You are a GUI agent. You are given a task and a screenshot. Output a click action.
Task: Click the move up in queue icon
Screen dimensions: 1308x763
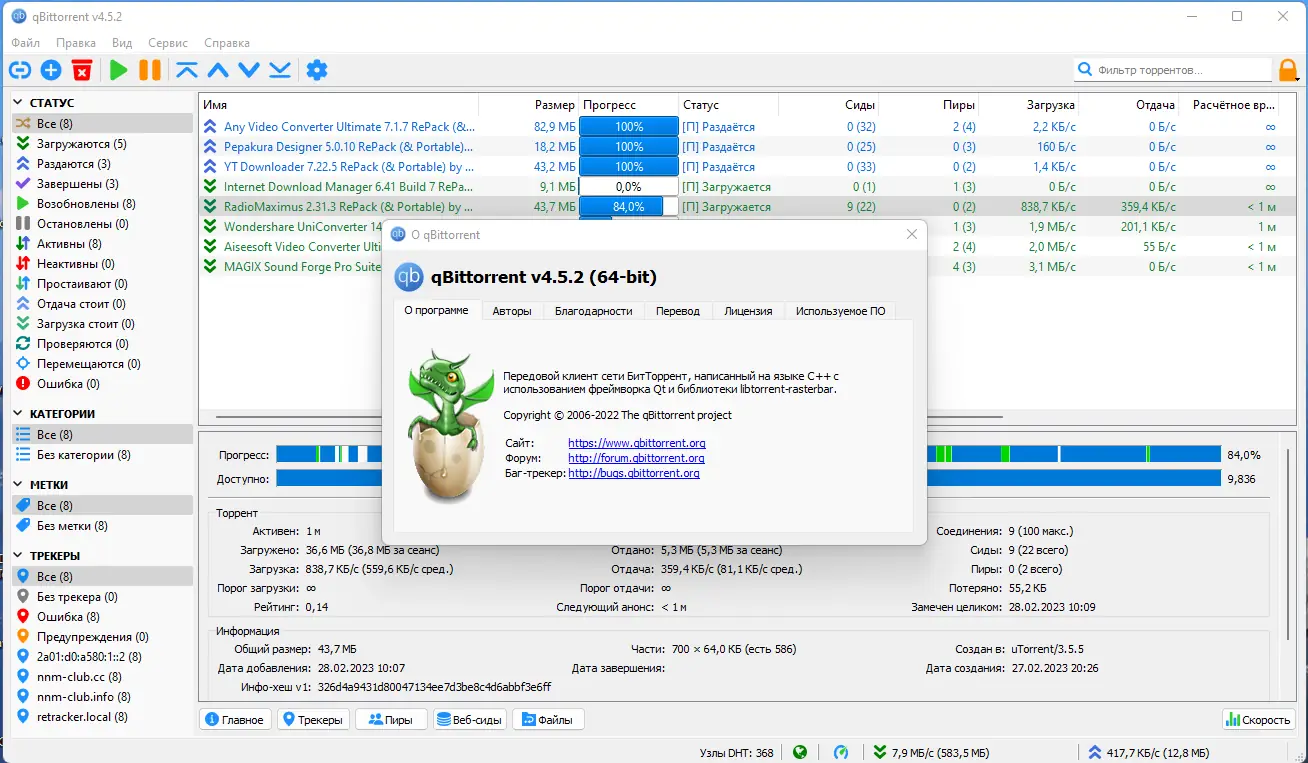click(x=218, y=70)
